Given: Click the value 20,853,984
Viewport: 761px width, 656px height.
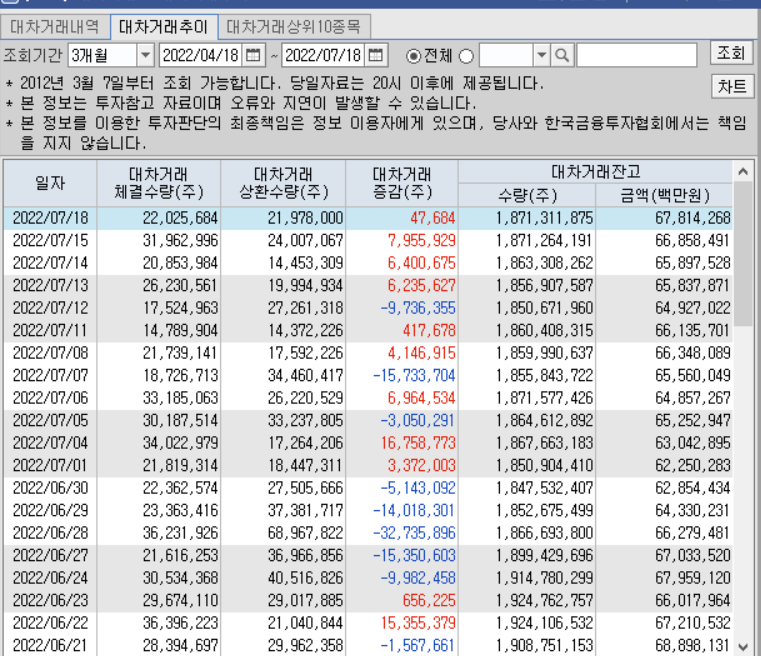Looking at the screenshot, I should (x=180, y=263).
